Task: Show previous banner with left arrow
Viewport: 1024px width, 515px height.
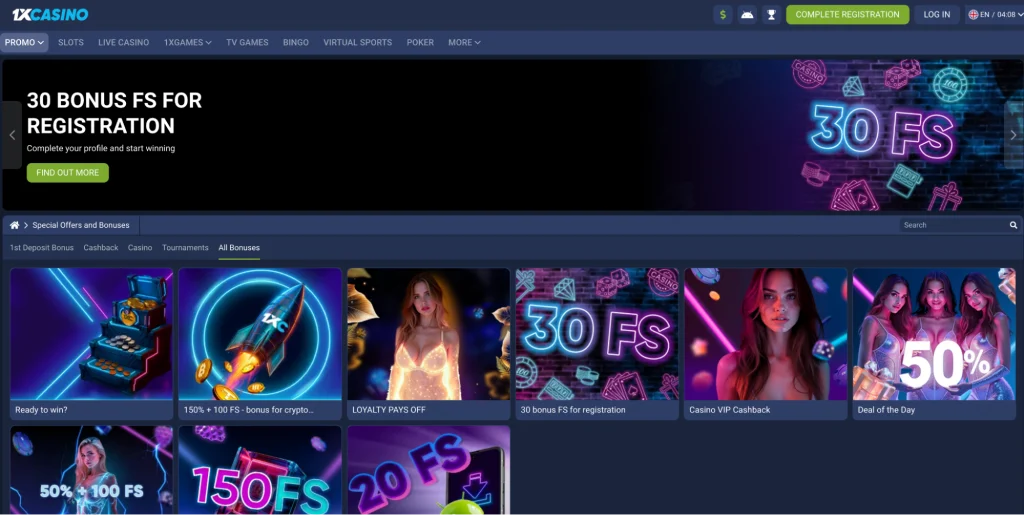Action: click(x=12, y=135)
